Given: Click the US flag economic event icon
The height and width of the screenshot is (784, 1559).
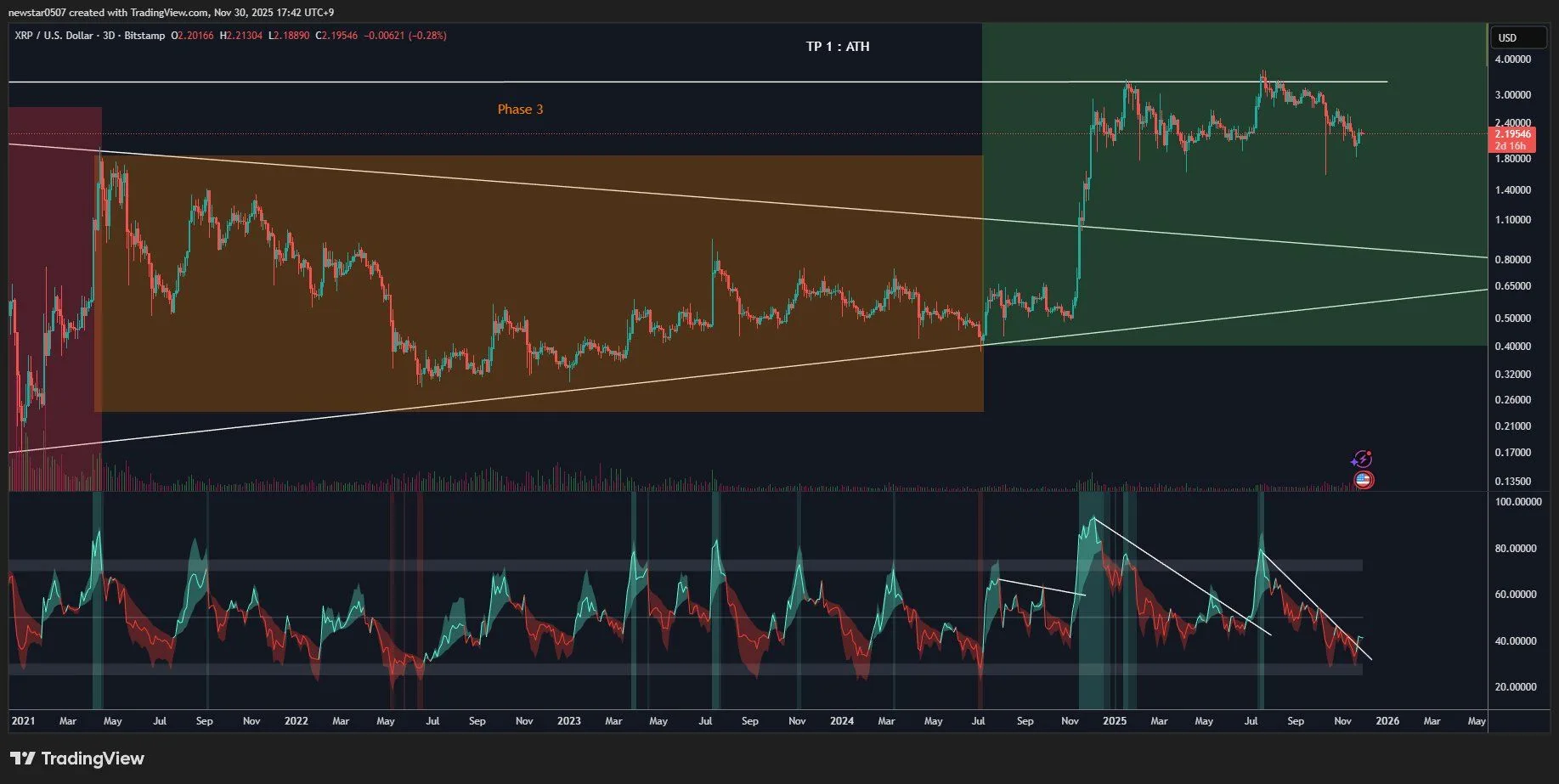Looking at the screenshot, I should [1363, 480].
